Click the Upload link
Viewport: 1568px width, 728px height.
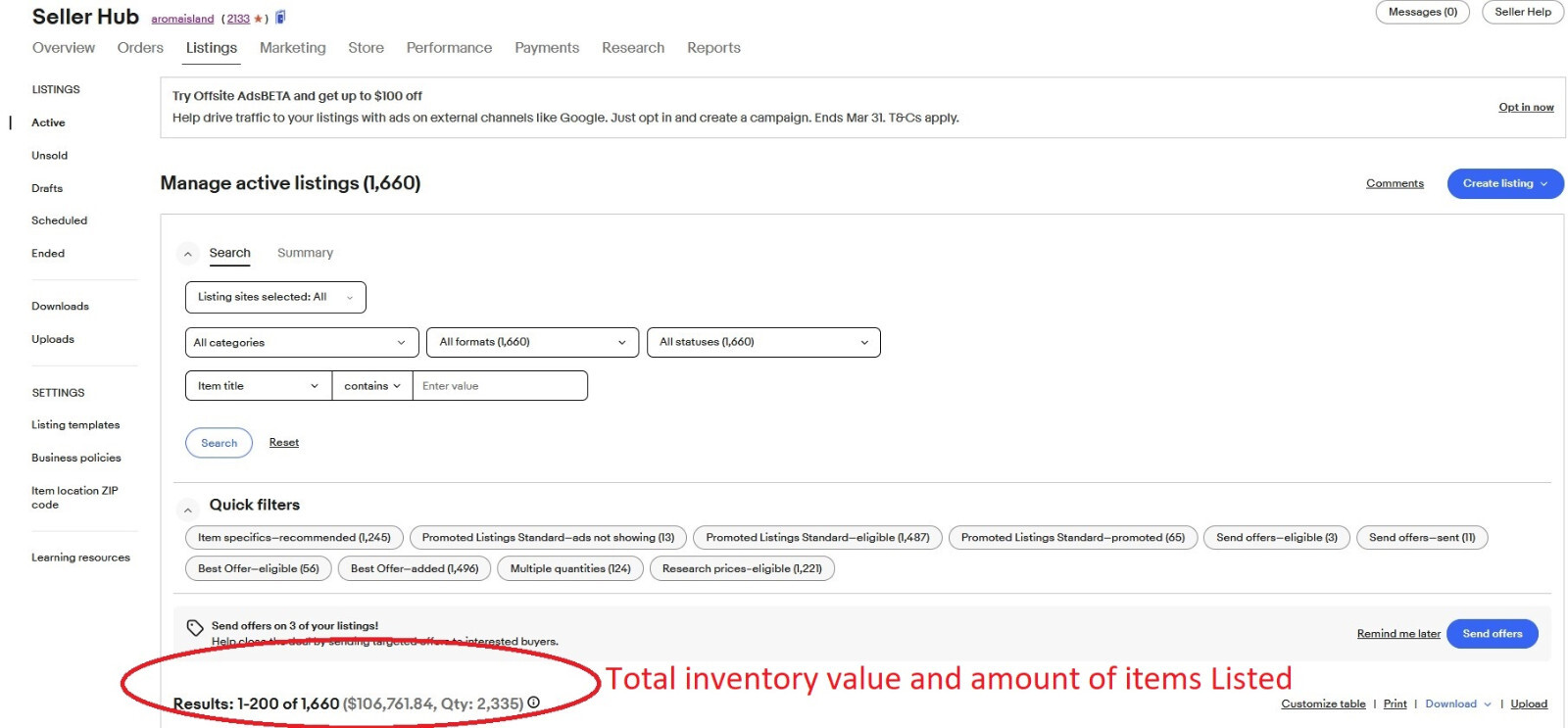pos(1529,704)
